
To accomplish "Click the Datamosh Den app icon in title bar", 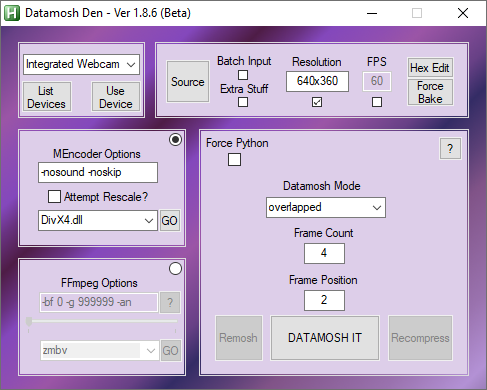I will [x=12, y=13].
